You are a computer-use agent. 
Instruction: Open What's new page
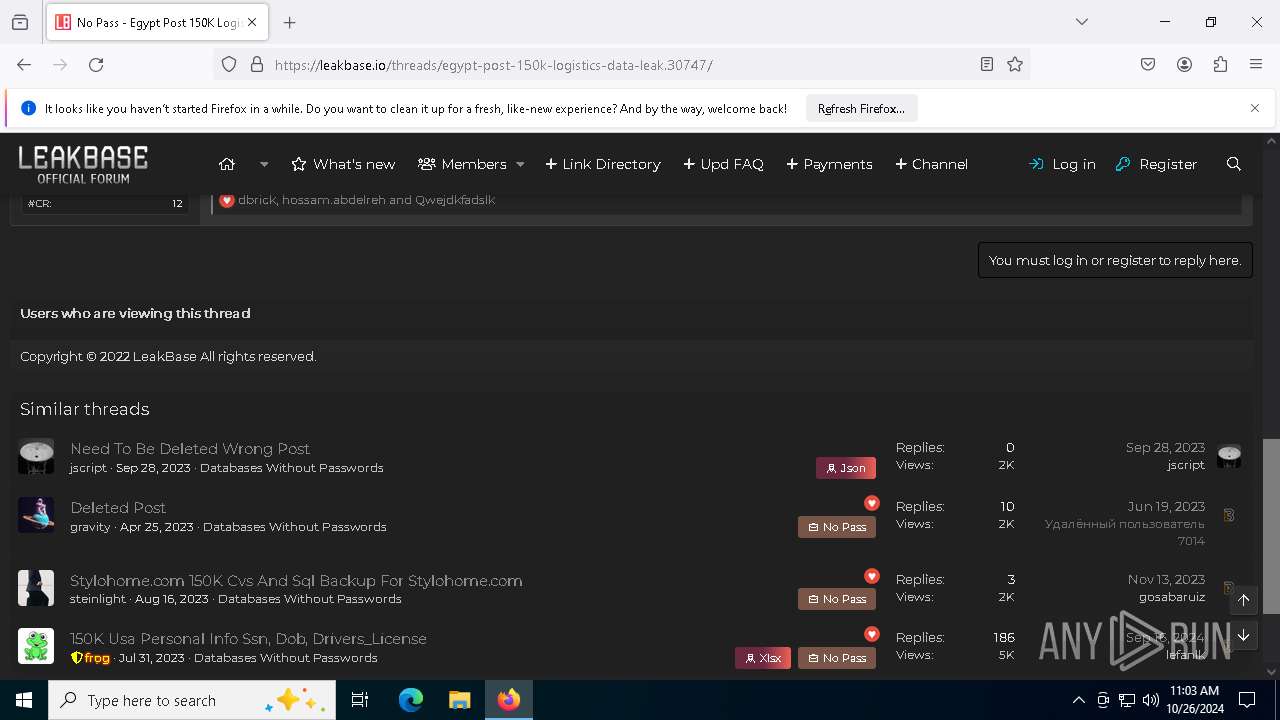point(343,164)
